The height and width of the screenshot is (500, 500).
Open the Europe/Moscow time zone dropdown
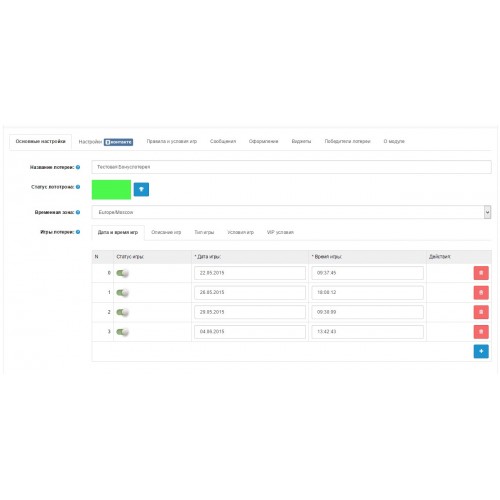(291, 212)
